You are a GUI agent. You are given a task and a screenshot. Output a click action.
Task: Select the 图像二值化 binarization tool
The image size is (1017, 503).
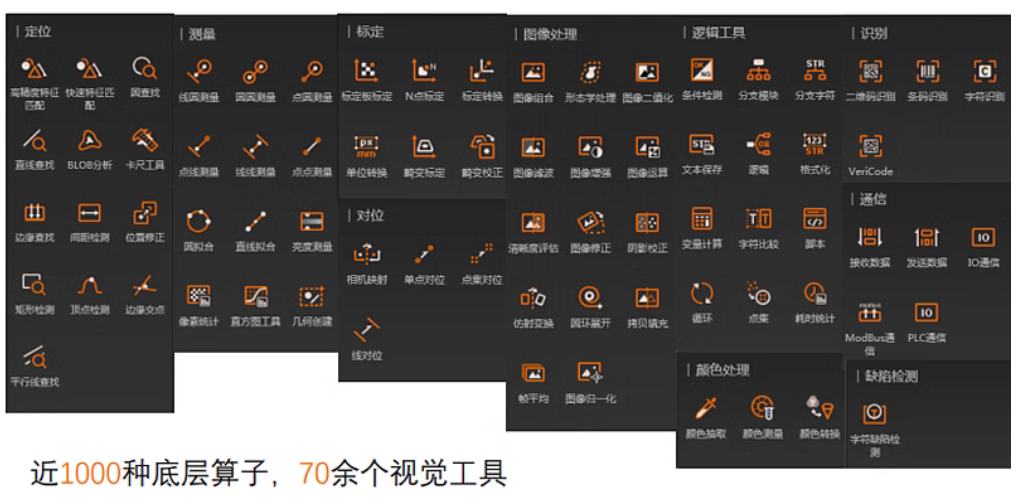[648, 73]
